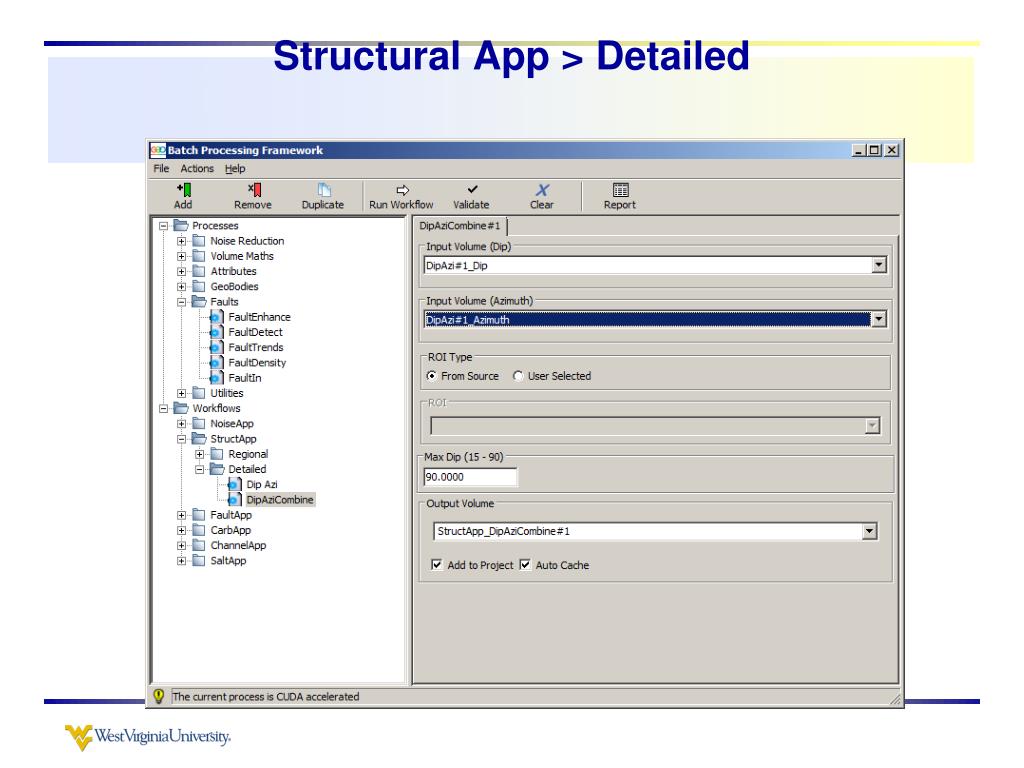The height and width of the screenshot is (768, 1024).
Task: Open the Actions menu
Action: tap(197, 168)
